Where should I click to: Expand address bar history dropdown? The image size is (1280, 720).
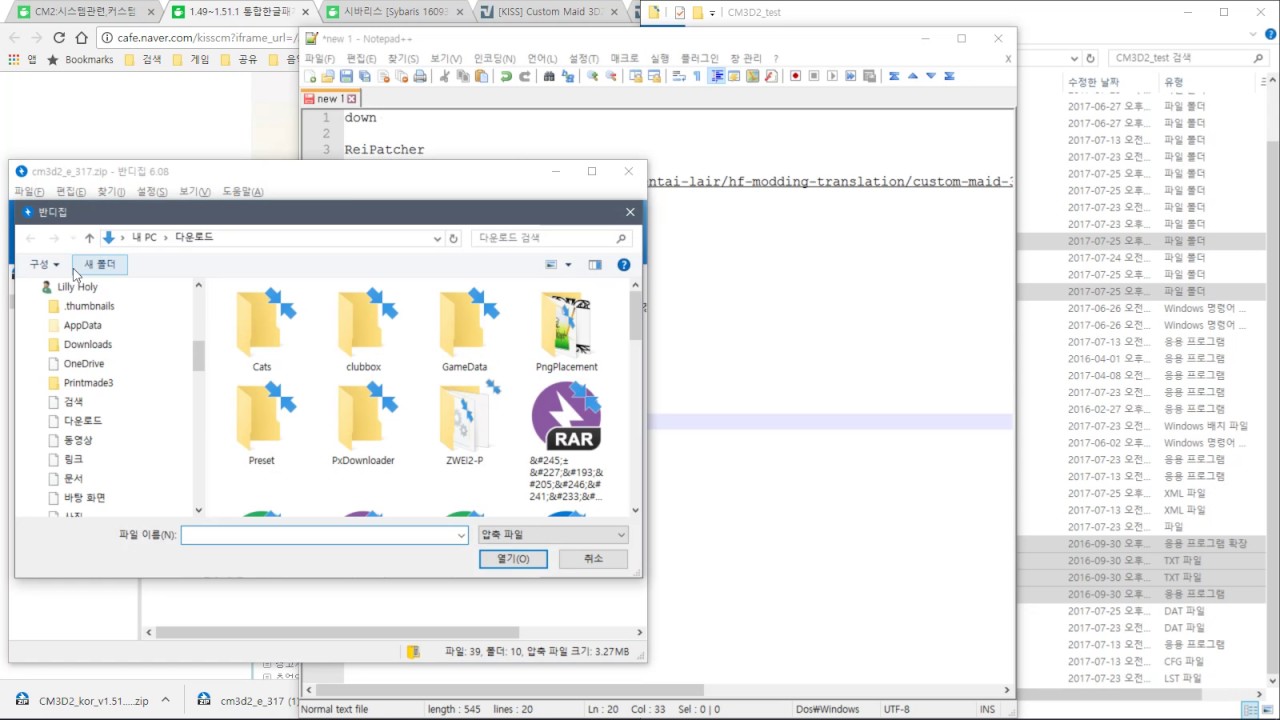437,238
